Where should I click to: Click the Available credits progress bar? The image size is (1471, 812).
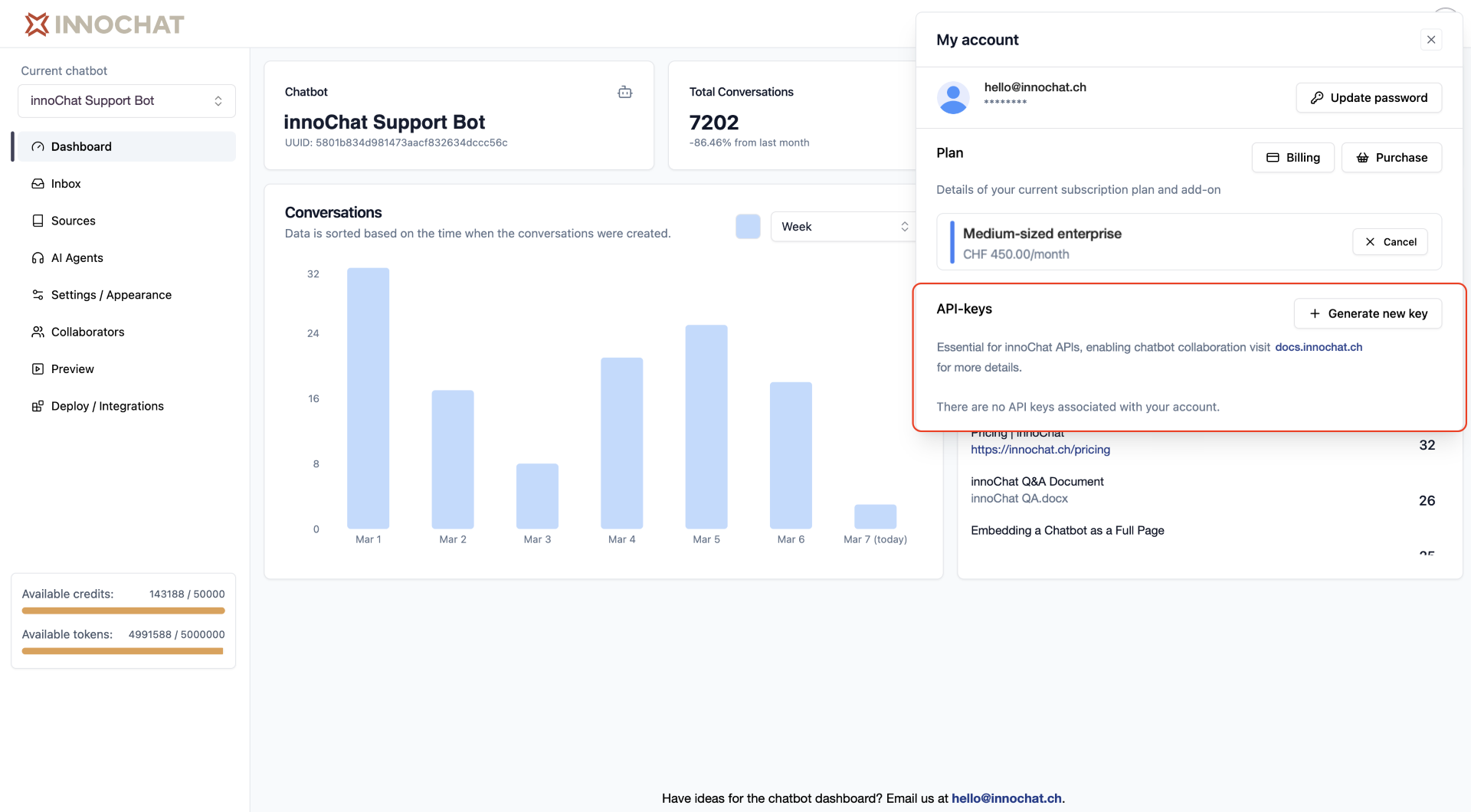[x=123, y=611]
